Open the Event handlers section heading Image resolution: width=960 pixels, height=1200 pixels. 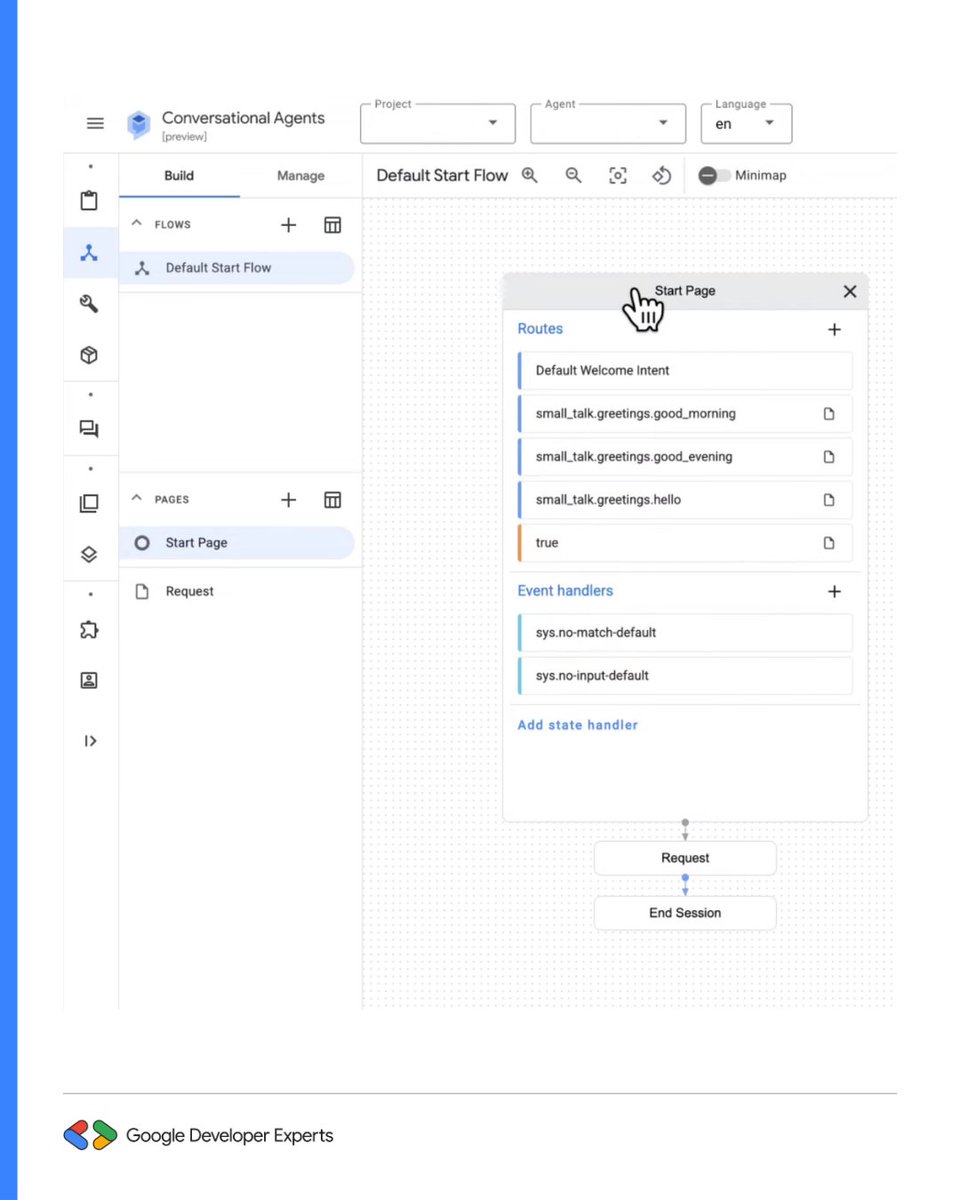[565, 591]
